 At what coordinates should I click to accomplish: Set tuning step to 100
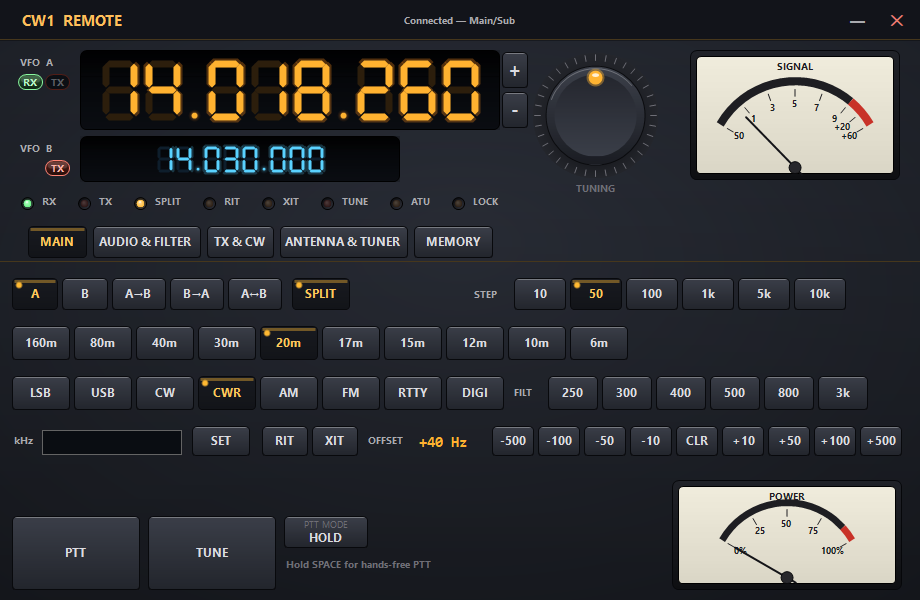pyautogui.click(x=651, y=294)
